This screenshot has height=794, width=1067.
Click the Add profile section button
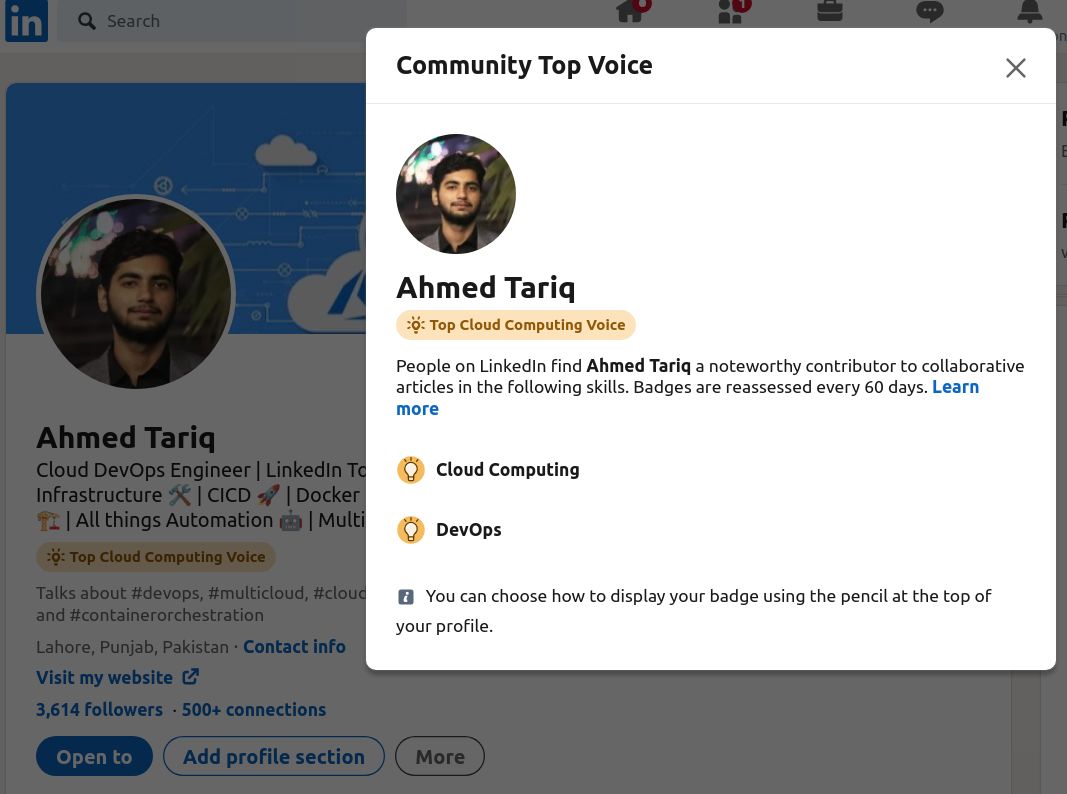tap(274, 756)
